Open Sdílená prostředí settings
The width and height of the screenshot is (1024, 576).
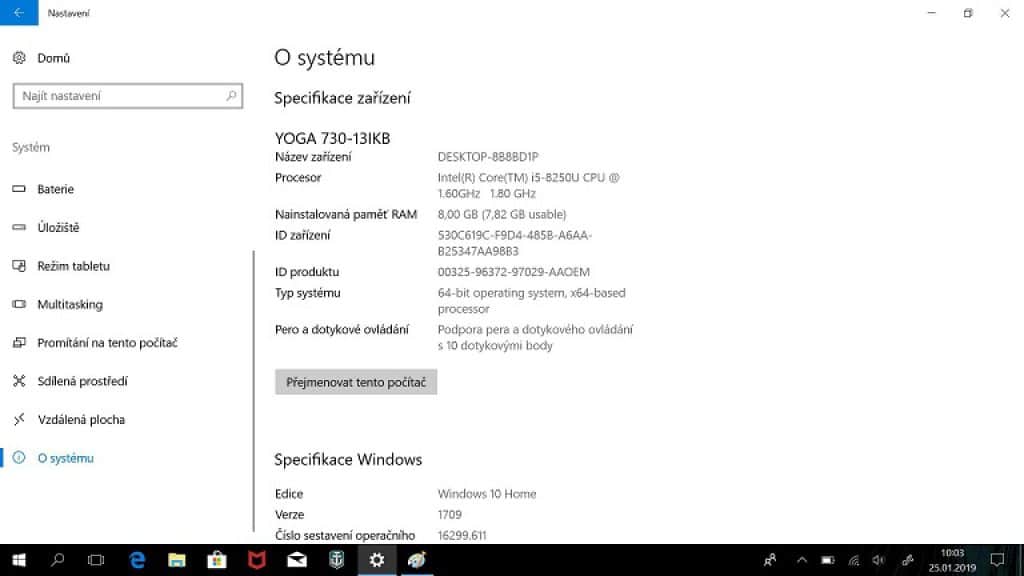pyautogui.click(x=70, y=381)
